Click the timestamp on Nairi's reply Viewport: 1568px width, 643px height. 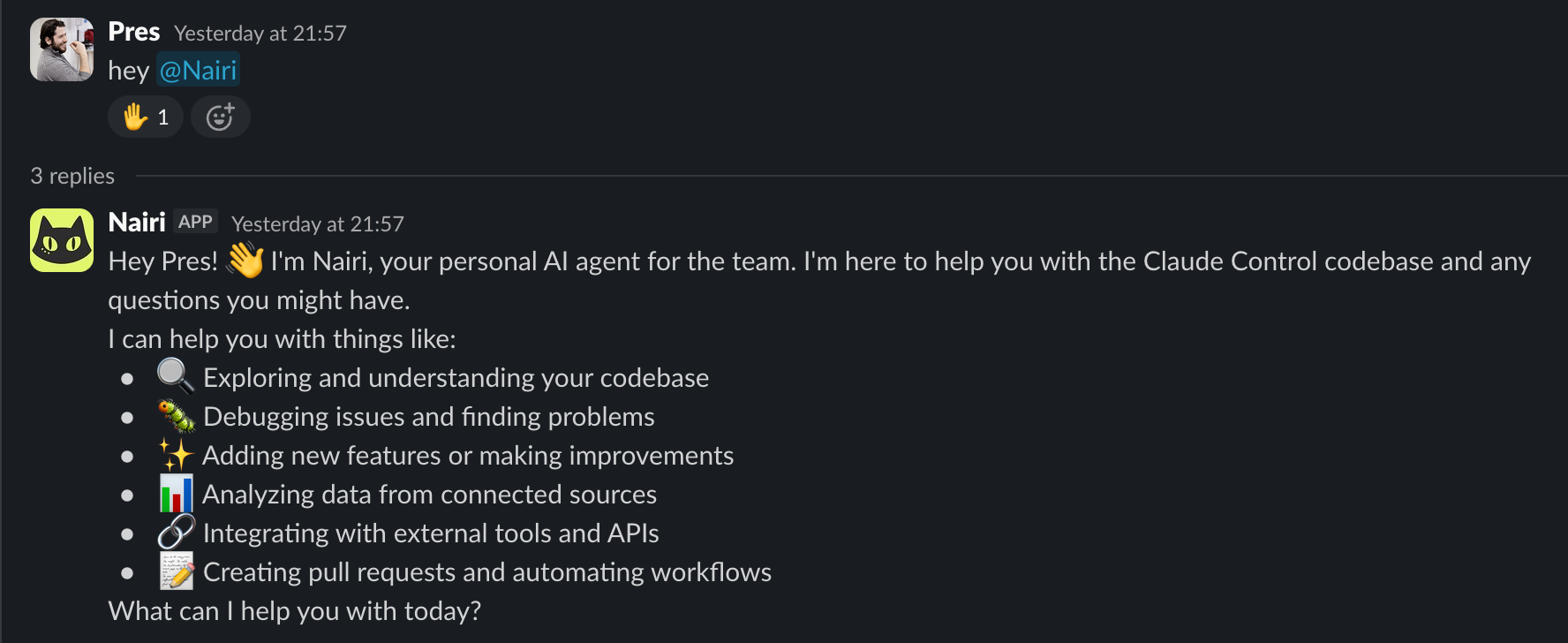tap(317, 224)
